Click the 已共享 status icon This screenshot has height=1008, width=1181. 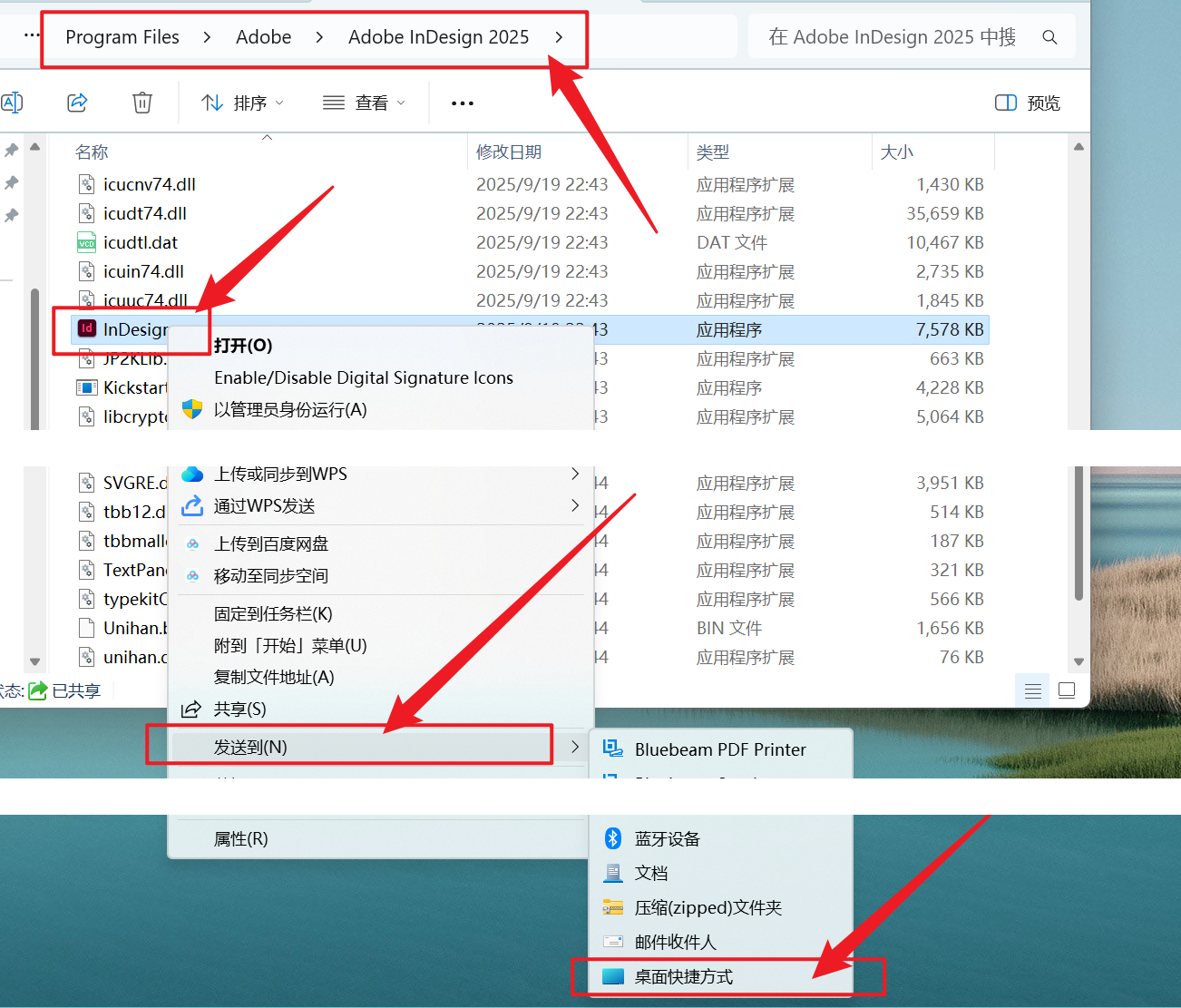[38, 690]
